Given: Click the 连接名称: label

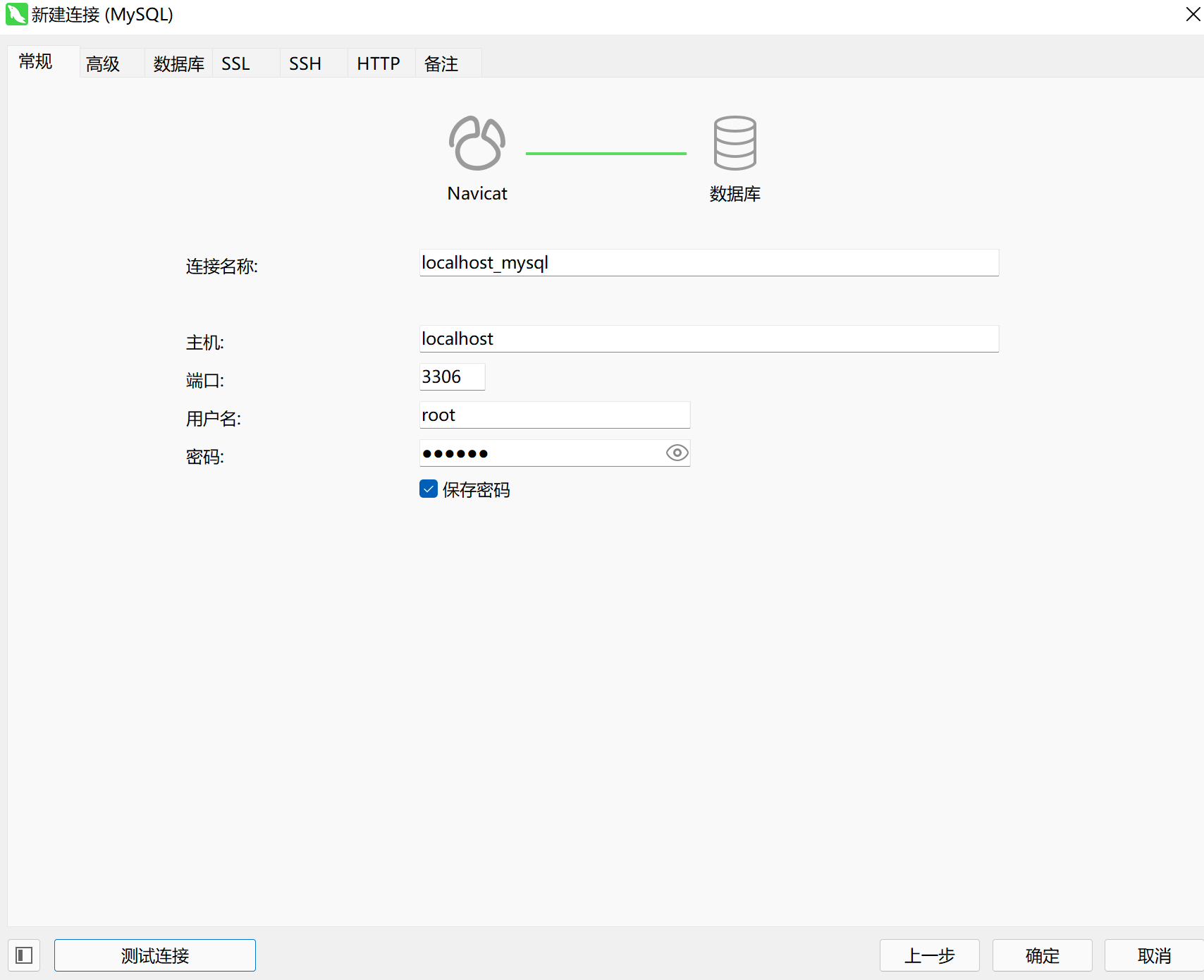Looking at the screenshot, I should pyautogui.click(x=222, y=267).
